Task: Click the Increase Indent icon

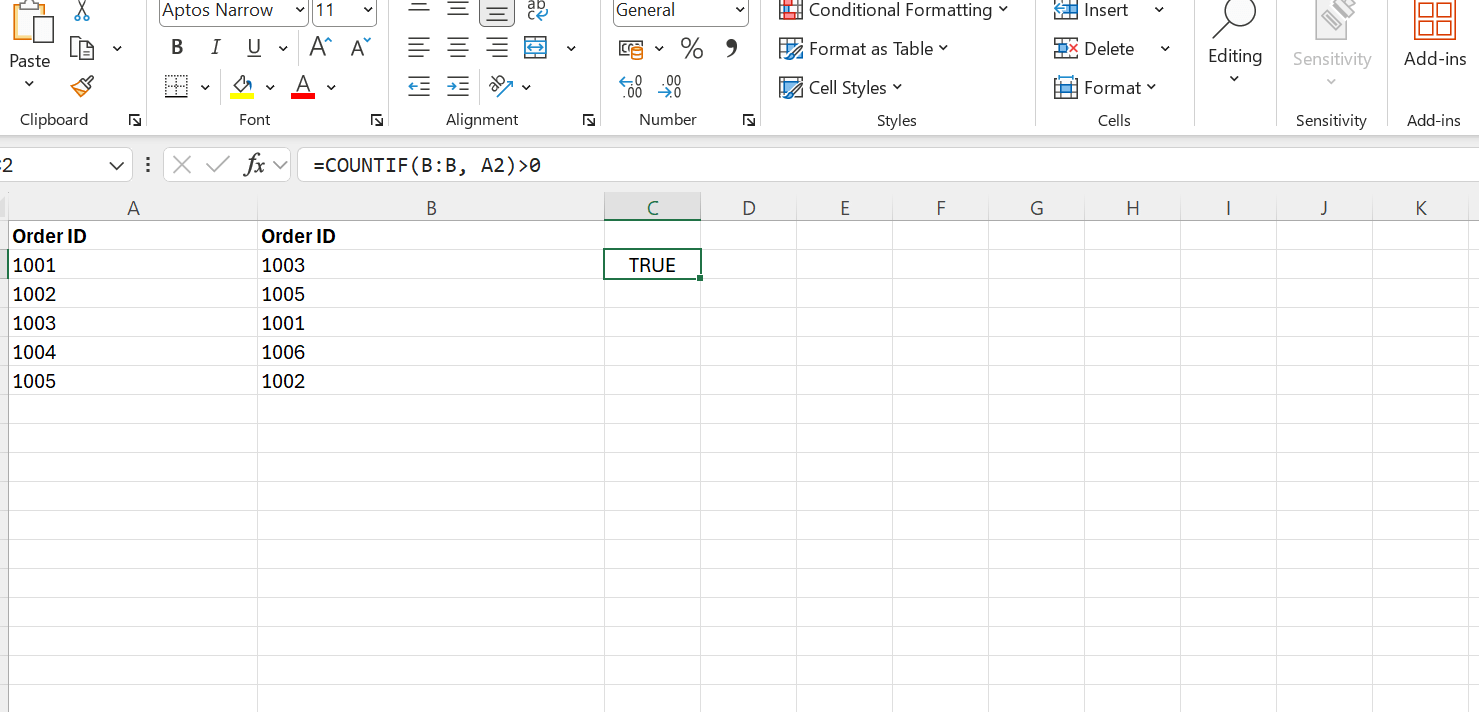Action: [x=458, y=87]
